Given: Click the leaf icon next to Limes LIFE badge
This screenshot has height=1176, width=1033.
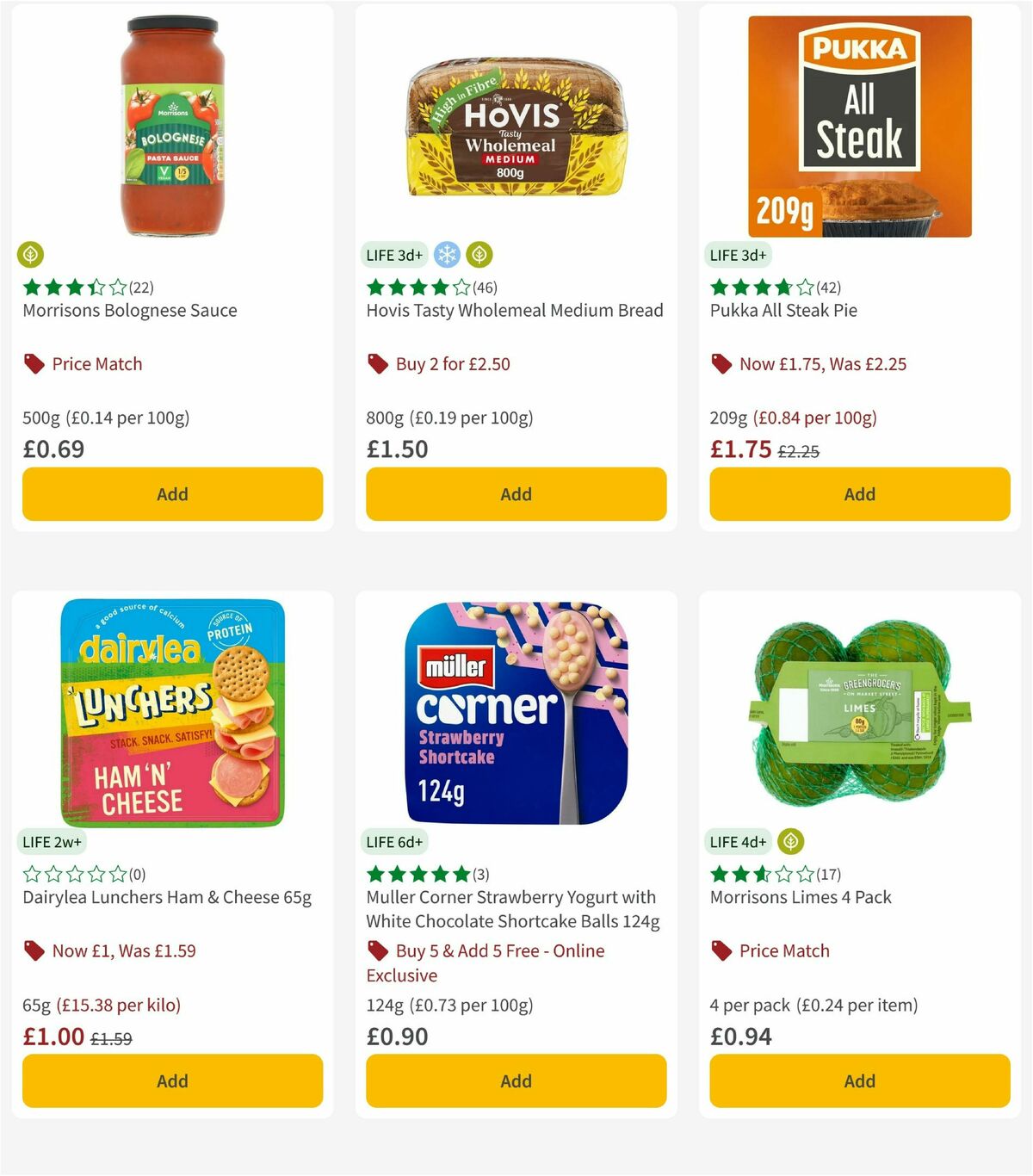Looking at the screenshot, I should pos(791,841).
